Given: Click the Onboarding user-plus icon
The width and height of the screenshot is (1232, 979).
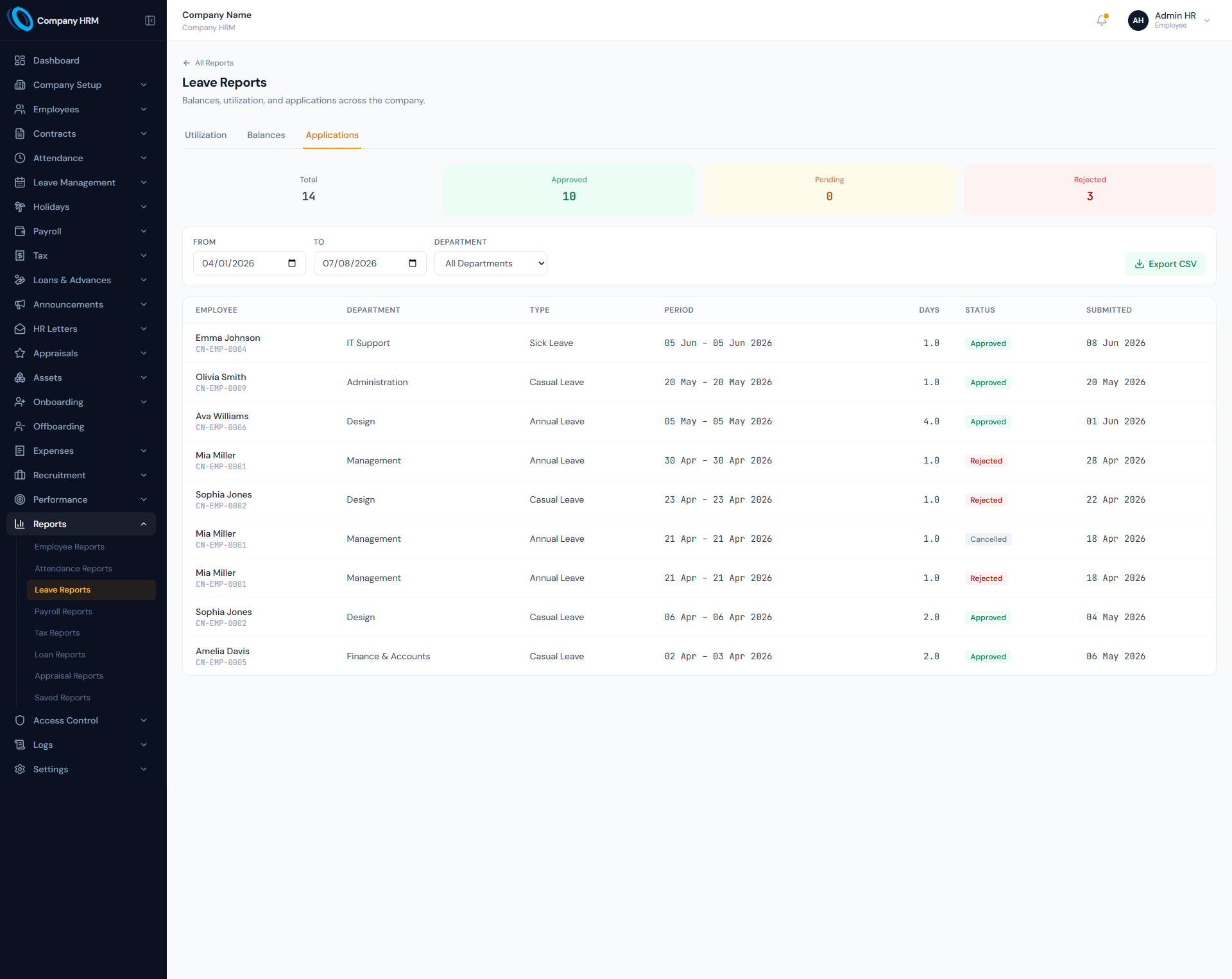Looking at the screenshot, I should [20, 402].
